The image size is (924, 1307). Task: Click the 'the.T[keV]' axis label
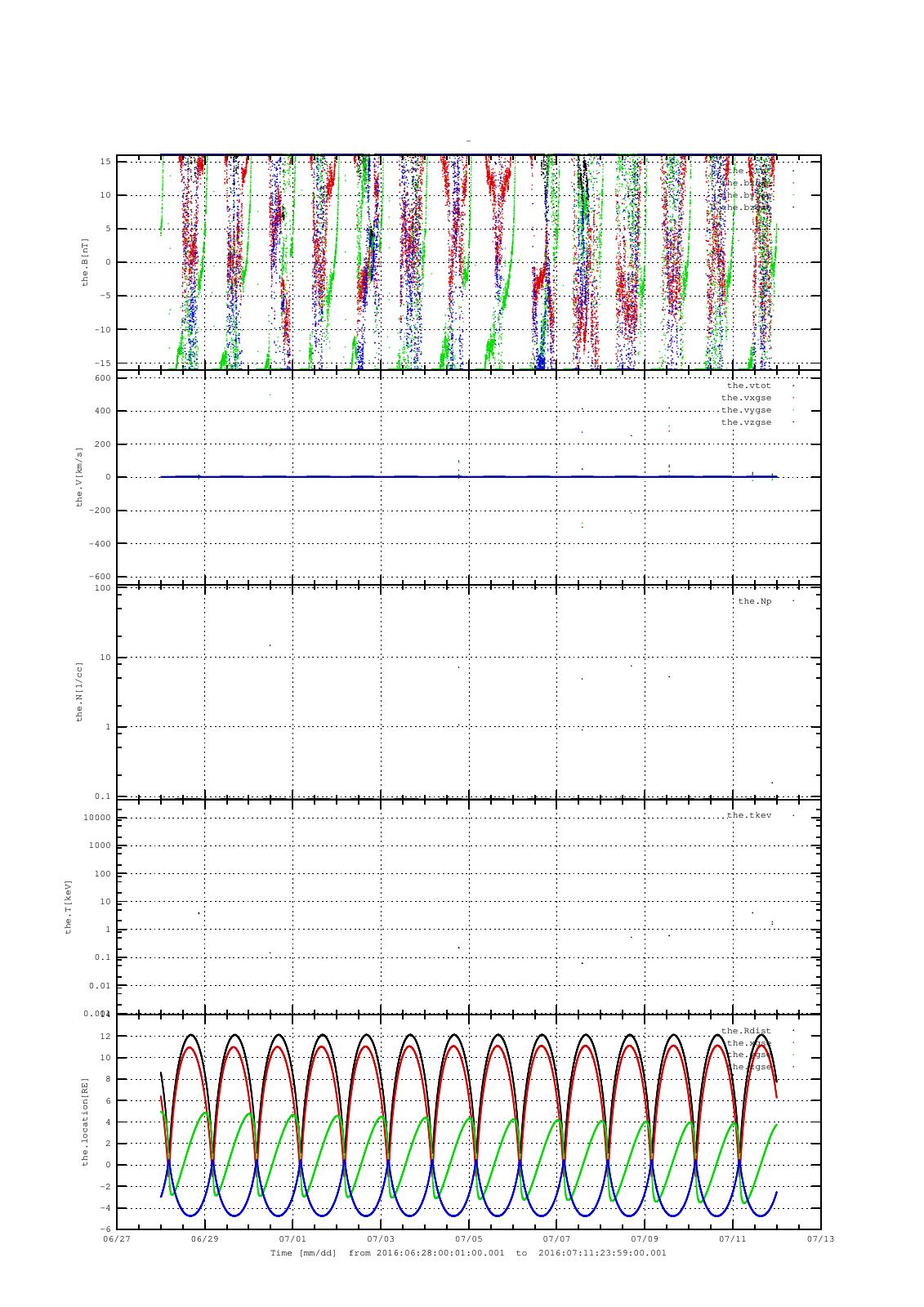tap(69, 906)
